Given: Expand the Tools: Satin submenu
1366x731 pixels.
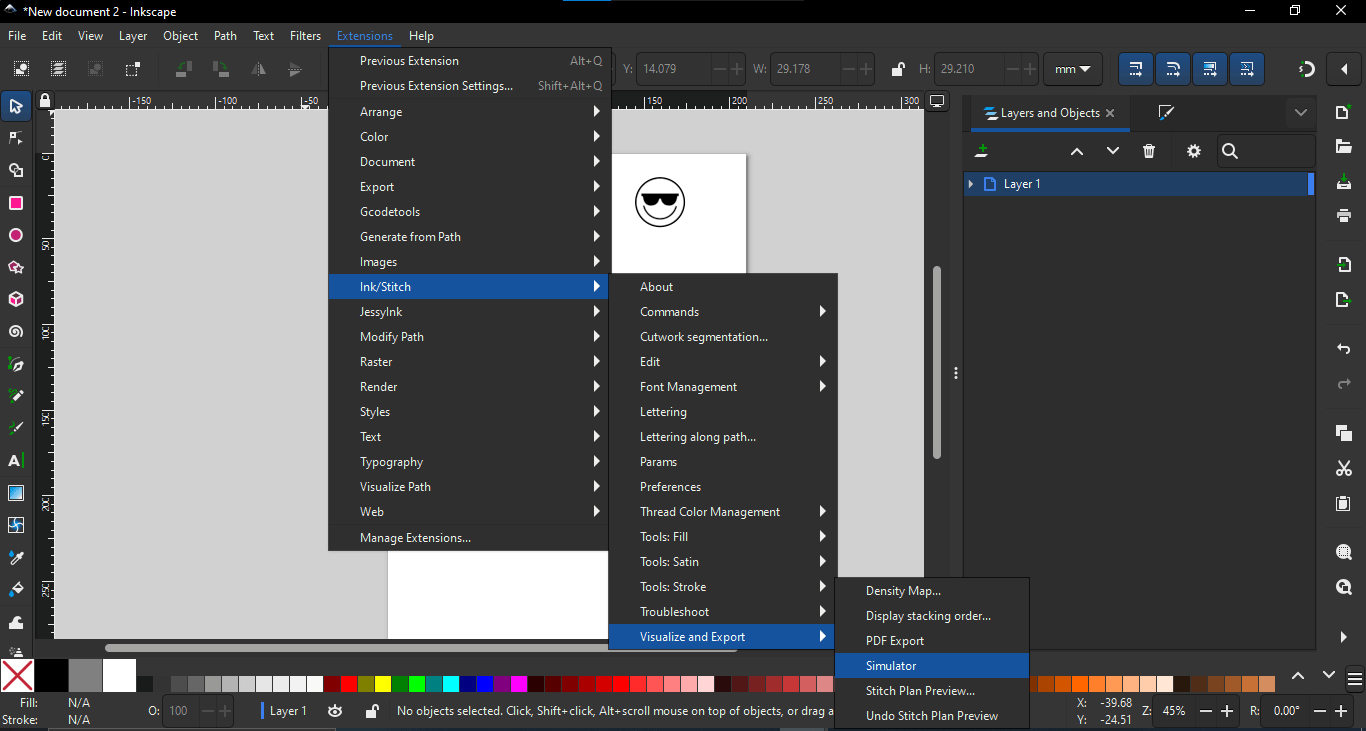Looking at the screenshot, I should [x=723, y=562].
